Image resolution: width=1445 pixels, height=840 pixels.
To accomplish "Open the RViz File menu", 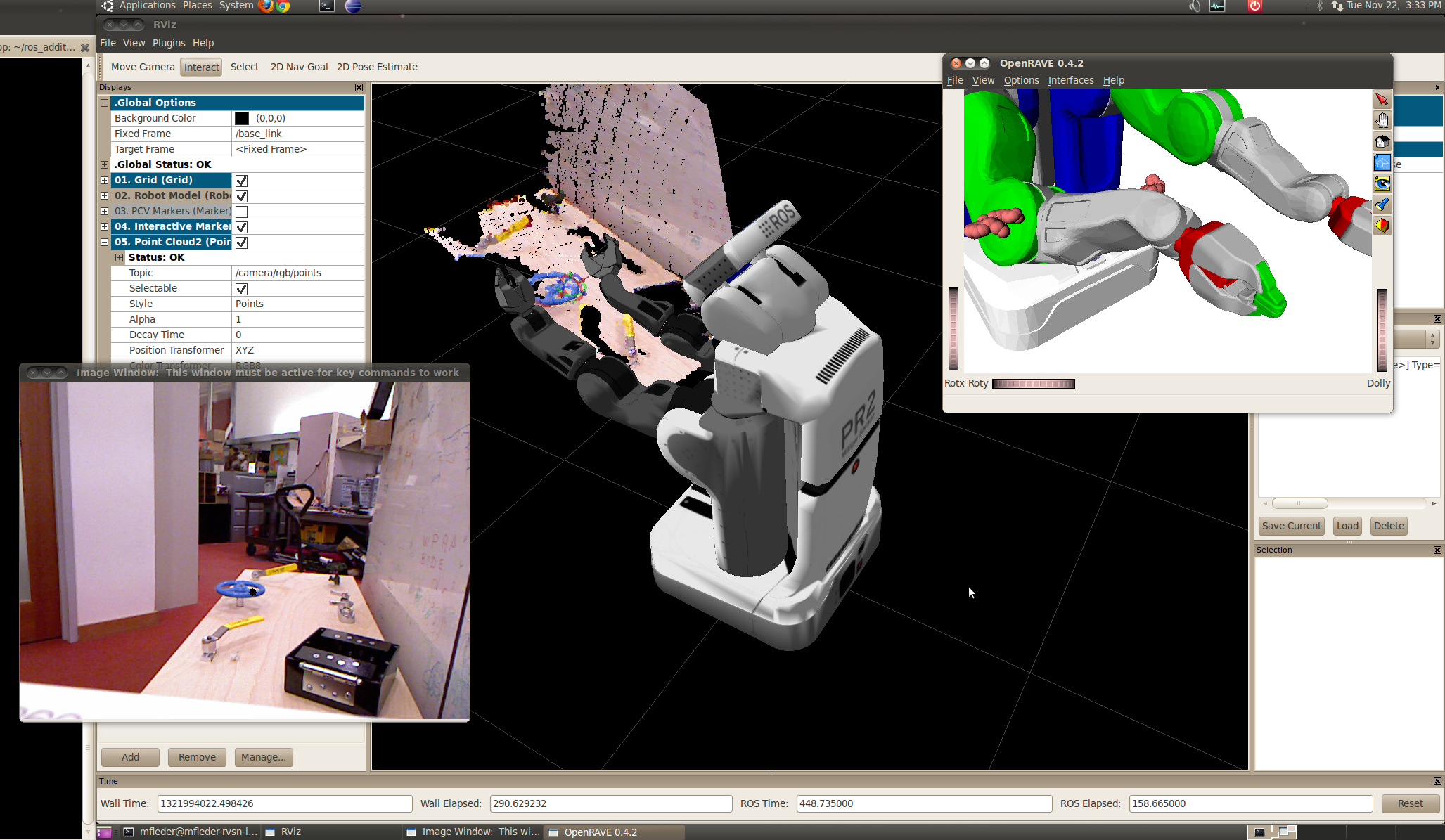I will [108, 43].
